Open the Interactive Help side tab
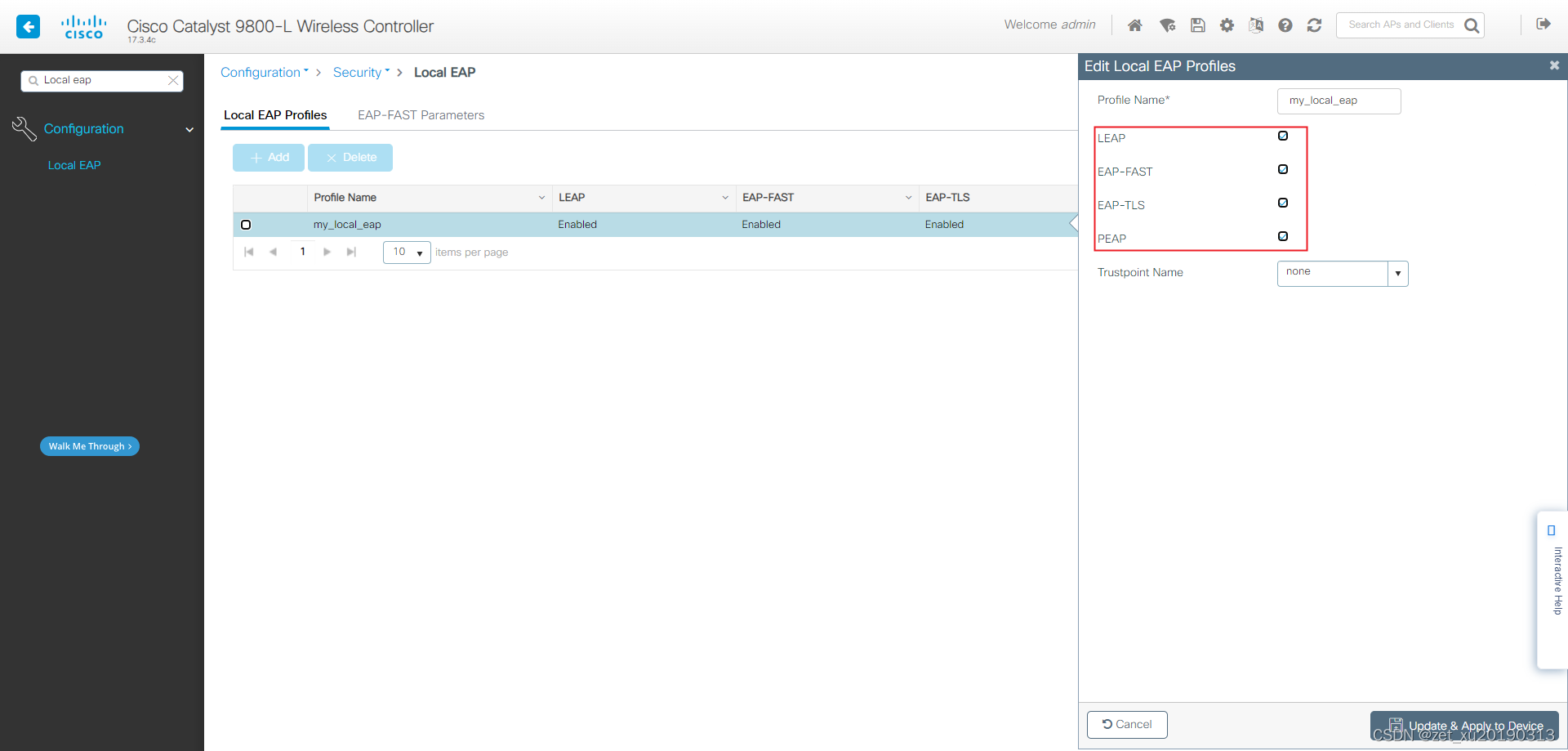The height and width of the screenshot is (751, 1568). [1552, 589]
